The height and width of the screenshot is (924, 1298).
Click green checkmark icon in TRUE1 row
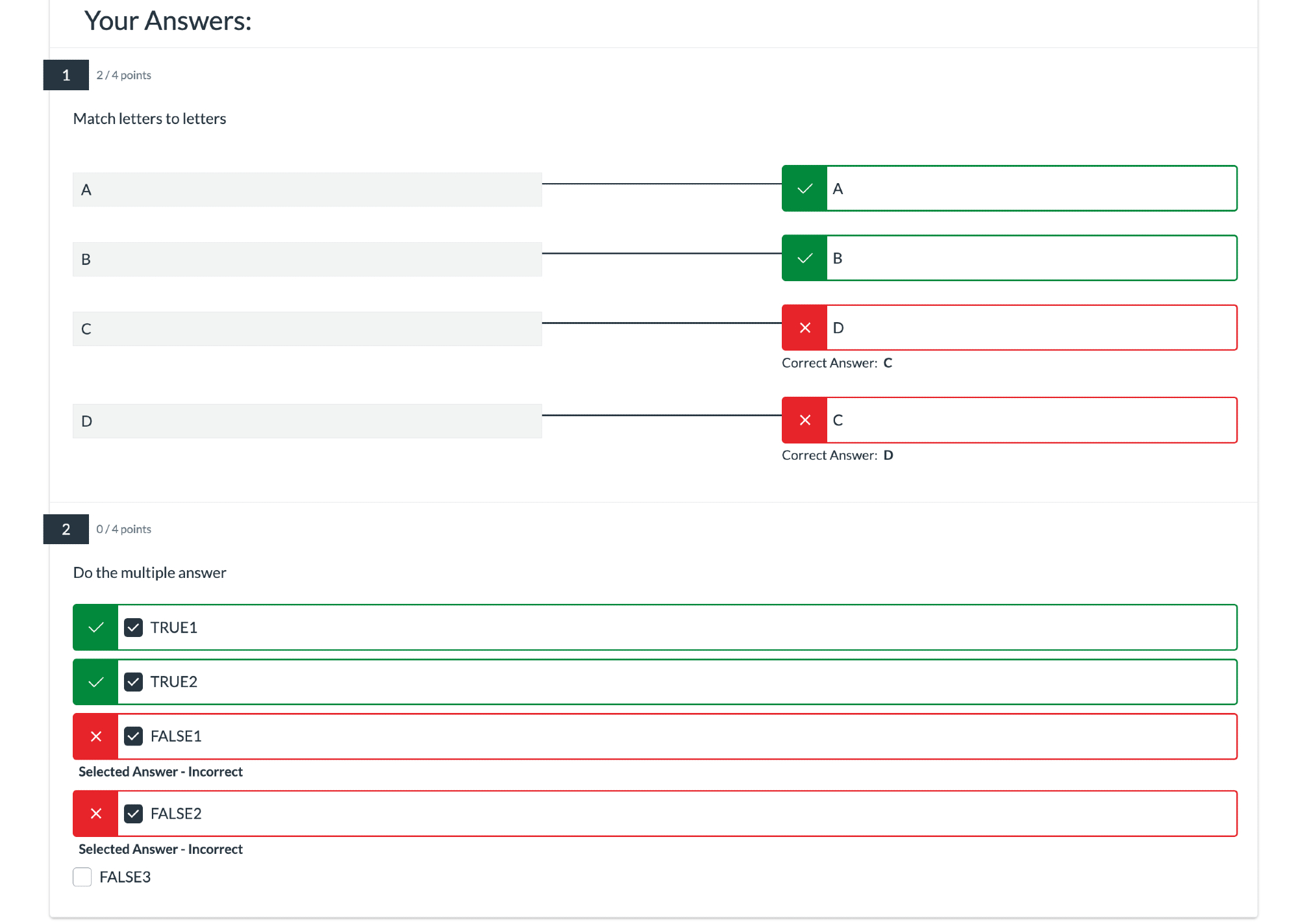coord(95,627)
